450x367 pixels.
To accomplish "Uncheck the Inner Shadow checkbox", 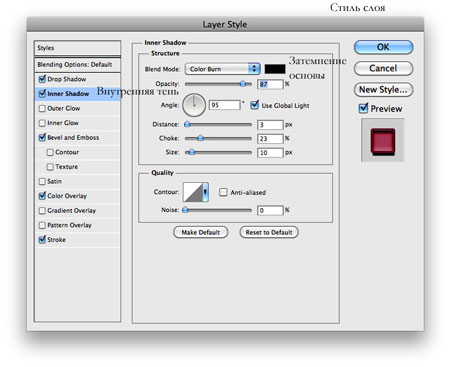I will click(x=42, y=94).
